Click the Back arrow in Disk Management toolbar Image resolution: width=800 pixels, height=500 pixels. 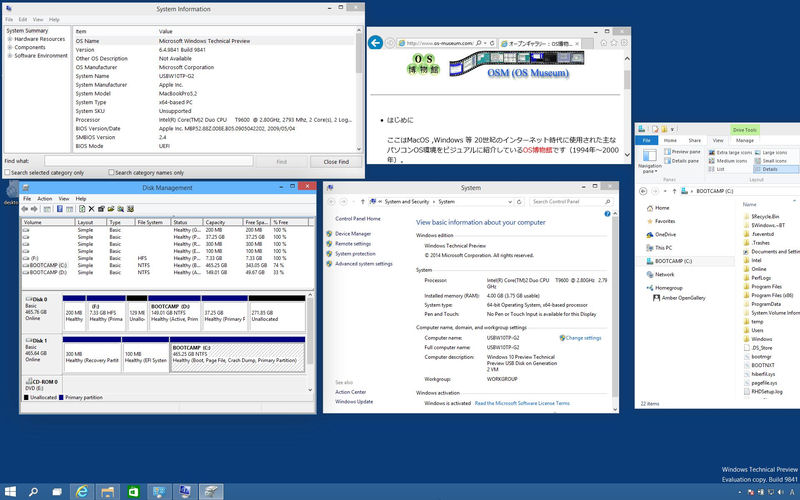pyautogui.click(x=24, y=209)
